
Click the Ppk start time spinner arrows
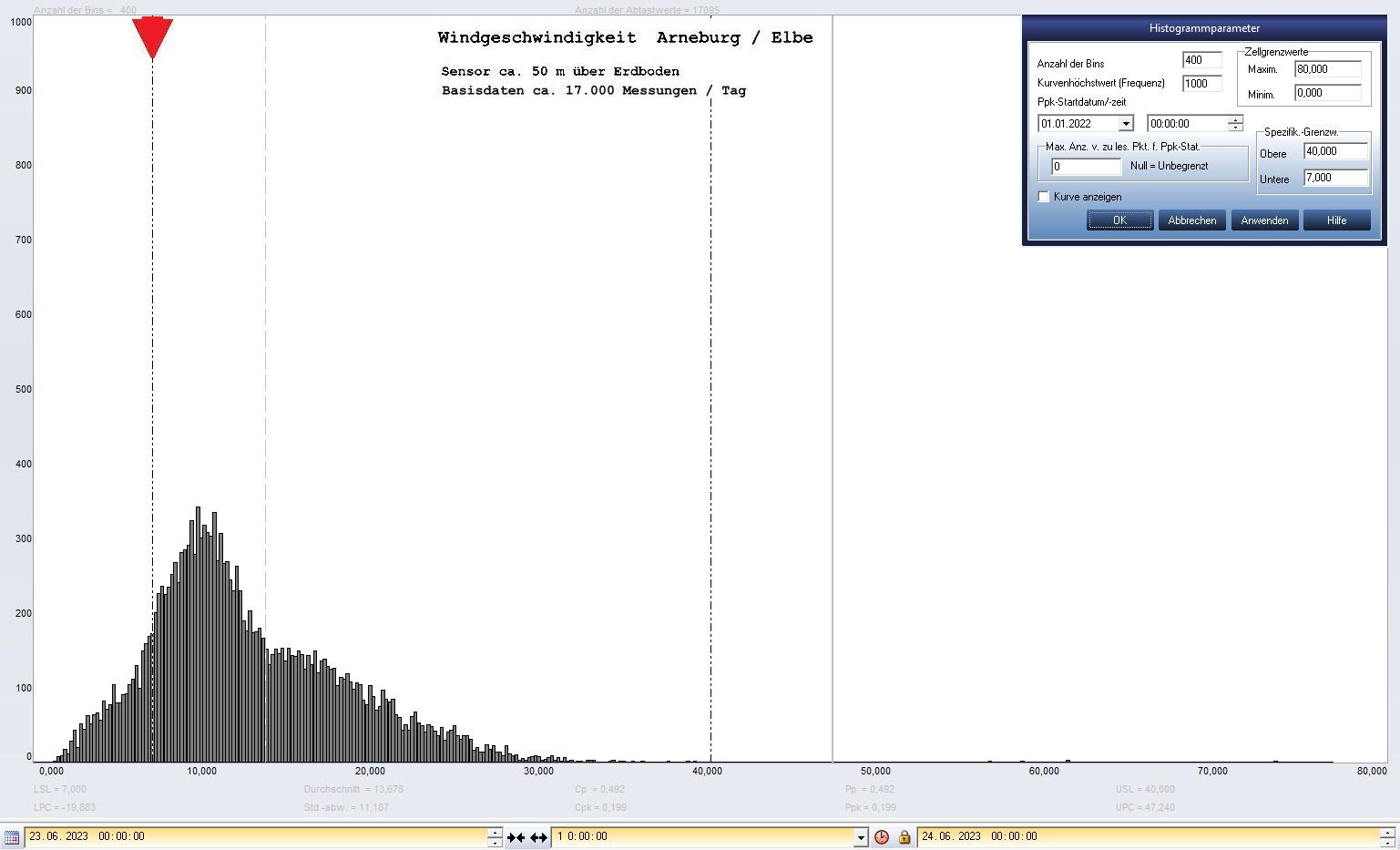(1235, 124)
